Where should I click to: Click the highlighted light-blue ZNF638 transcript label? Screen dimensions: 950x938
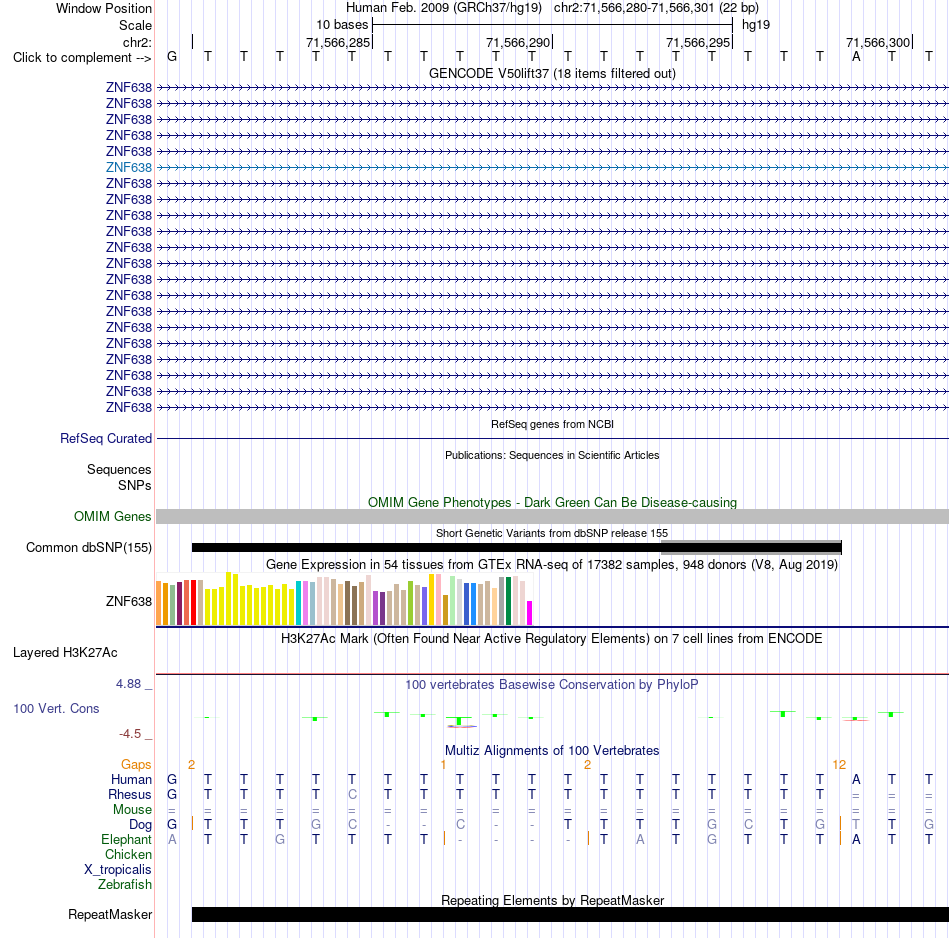pos(128,167)
